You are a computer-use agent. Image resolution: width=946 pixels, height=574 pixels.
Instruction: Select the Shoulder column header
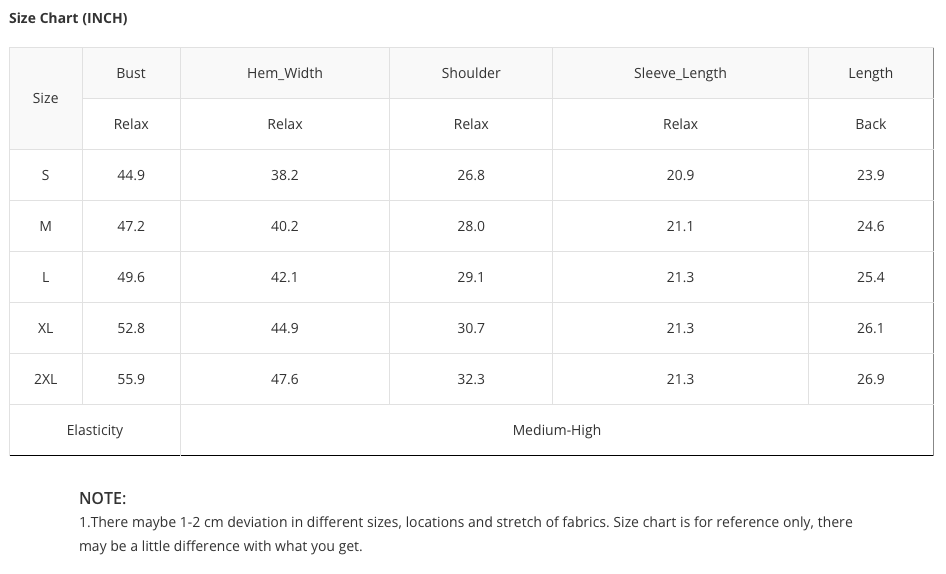(x=471, y=73)
